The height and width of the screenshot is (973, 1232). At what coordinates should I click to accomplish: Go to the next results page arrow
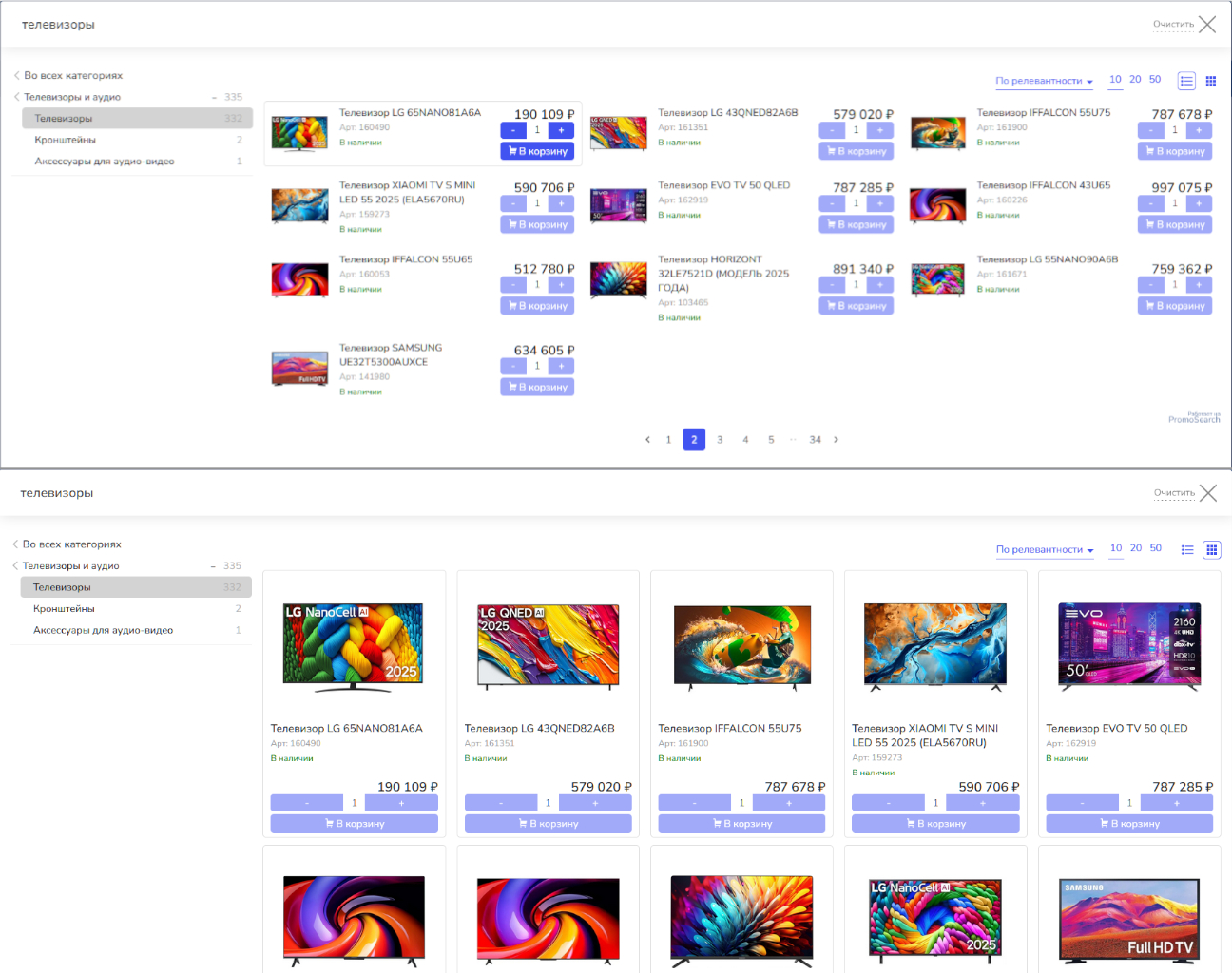[x=836, y=440]
